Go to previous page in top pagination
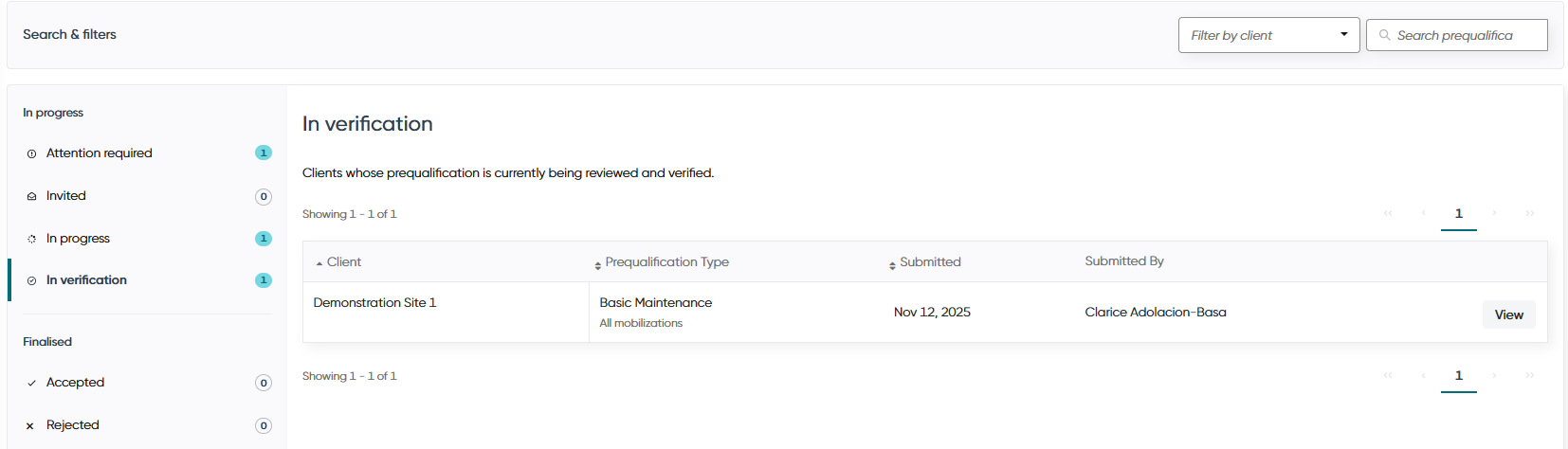This screenshot has width=1568, height=449. coord(1423,213)
